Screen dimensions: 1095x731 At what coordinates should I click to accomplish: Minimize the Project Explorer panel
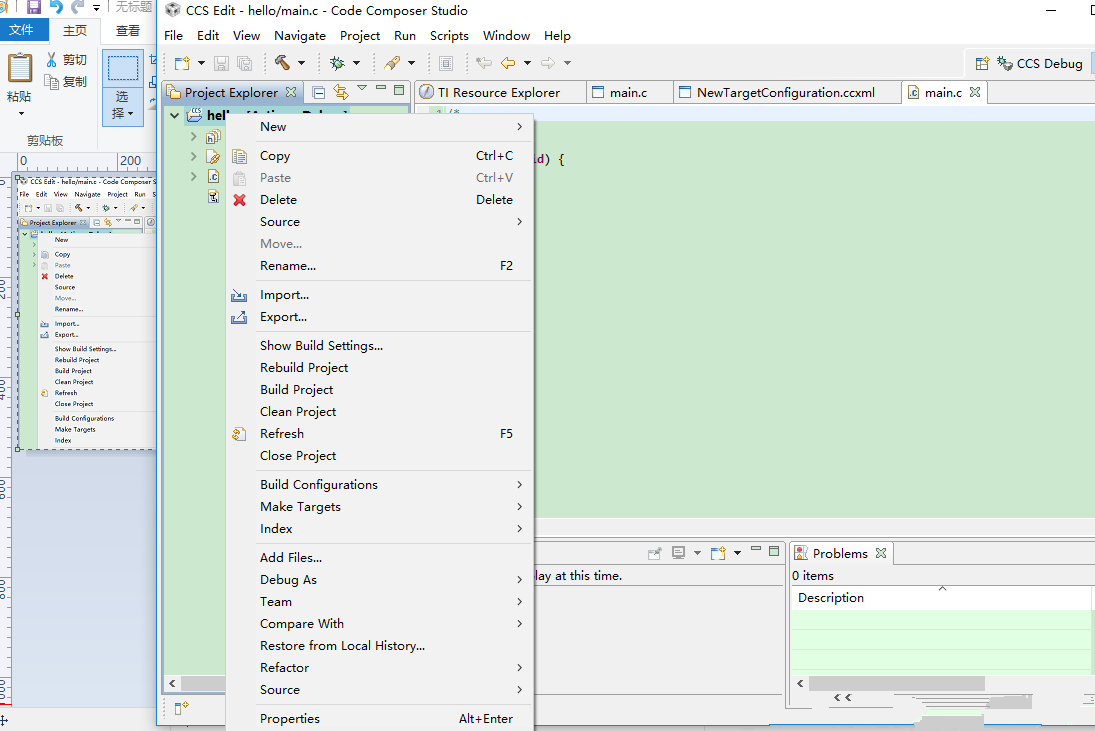[x=381, y=89]
